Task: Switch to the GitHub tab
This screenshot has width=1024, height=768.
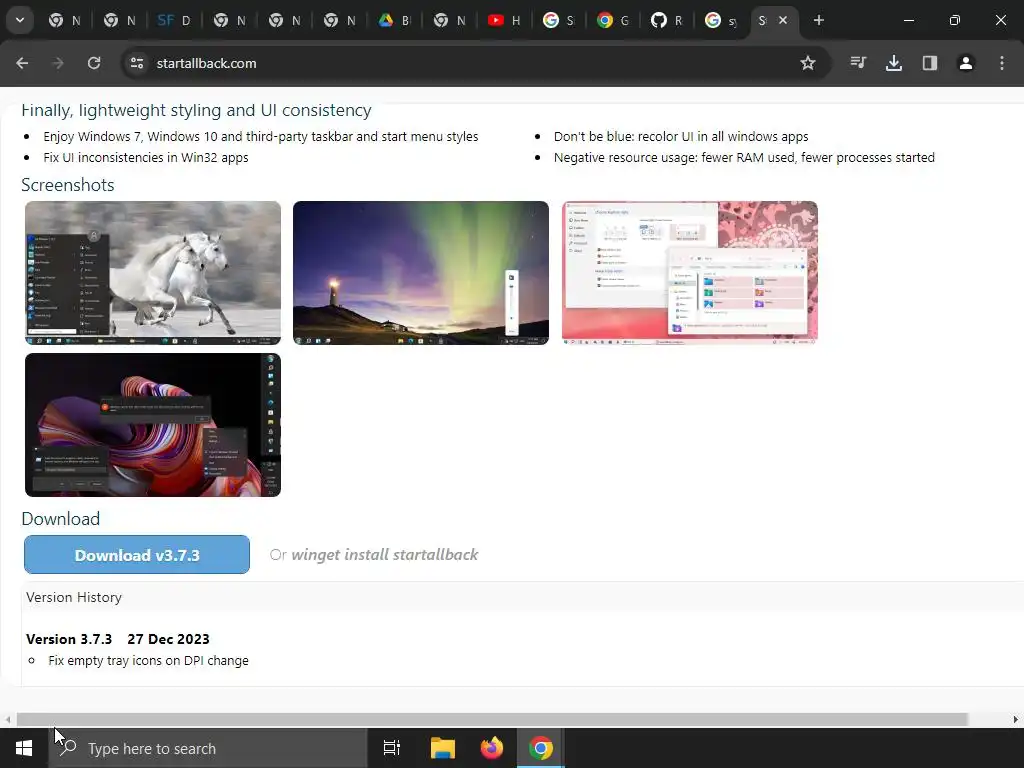Action: tap(666, 20)
